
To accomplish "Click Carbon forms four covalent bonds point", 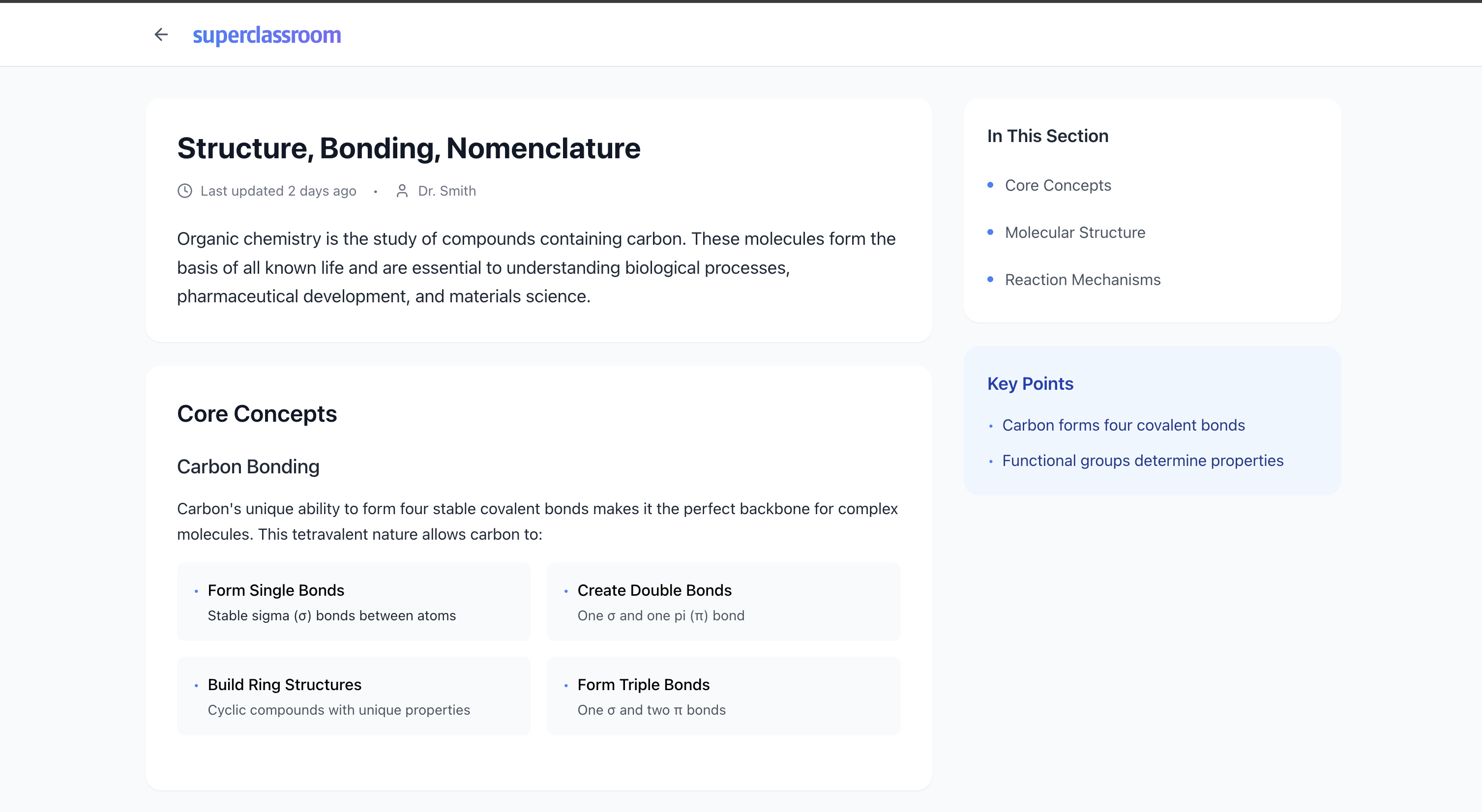I will click(1123, 425).
